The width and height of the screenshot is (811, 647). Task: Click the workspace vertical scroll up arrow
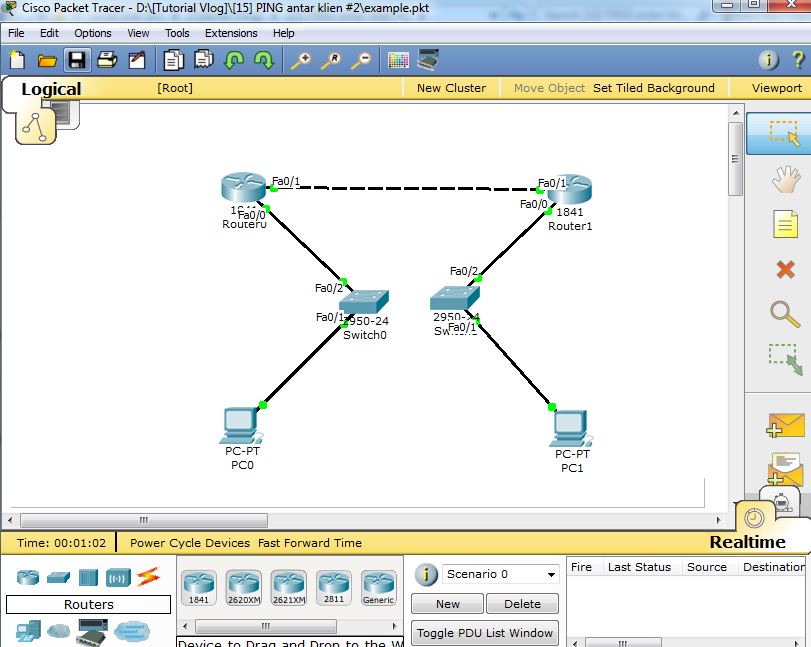[x=735, y=113]
